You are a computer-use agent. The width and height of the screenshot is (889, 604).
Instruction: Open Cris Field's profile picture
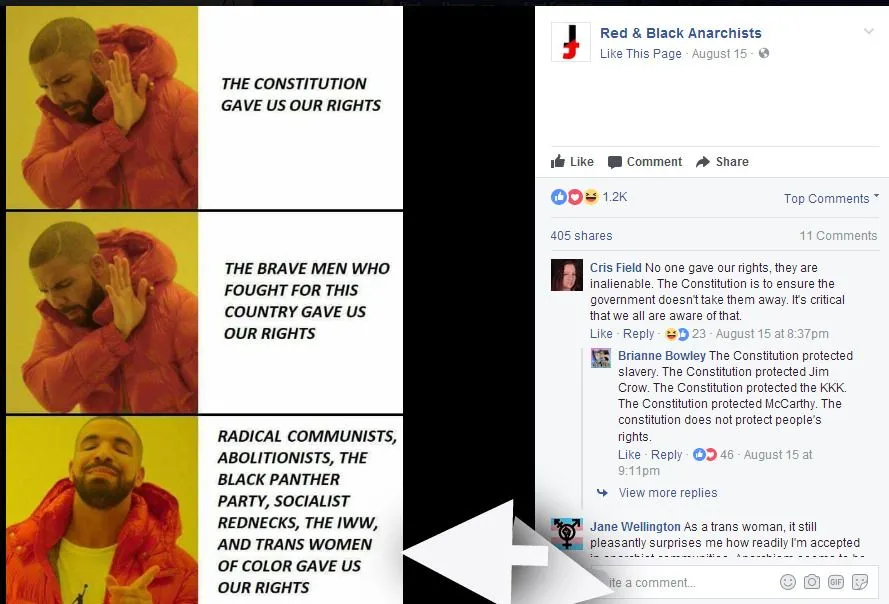pyautogui.click(x=566, y=275)
